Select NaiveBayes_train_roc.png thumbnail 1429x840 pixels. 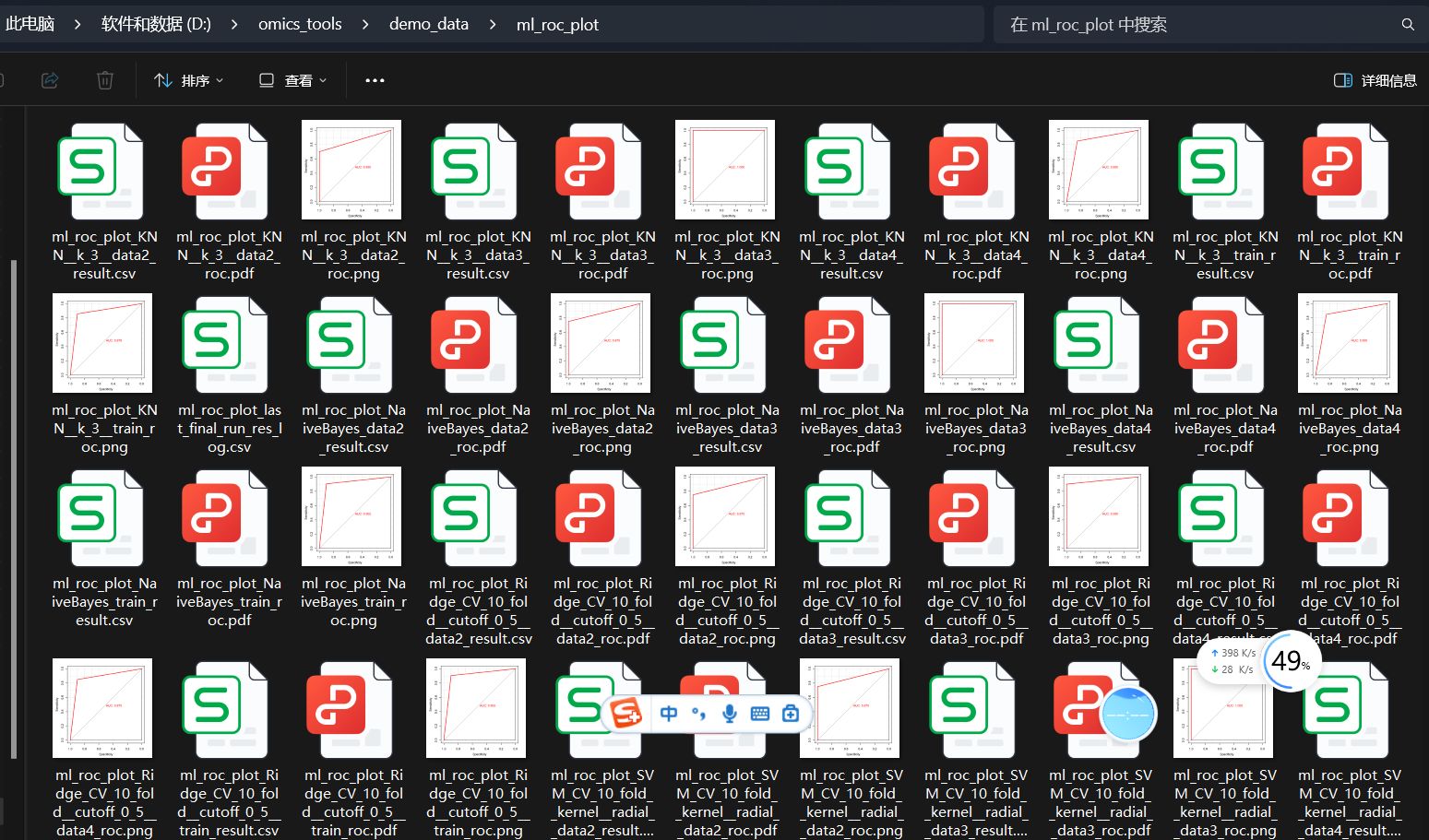point(351,516)
